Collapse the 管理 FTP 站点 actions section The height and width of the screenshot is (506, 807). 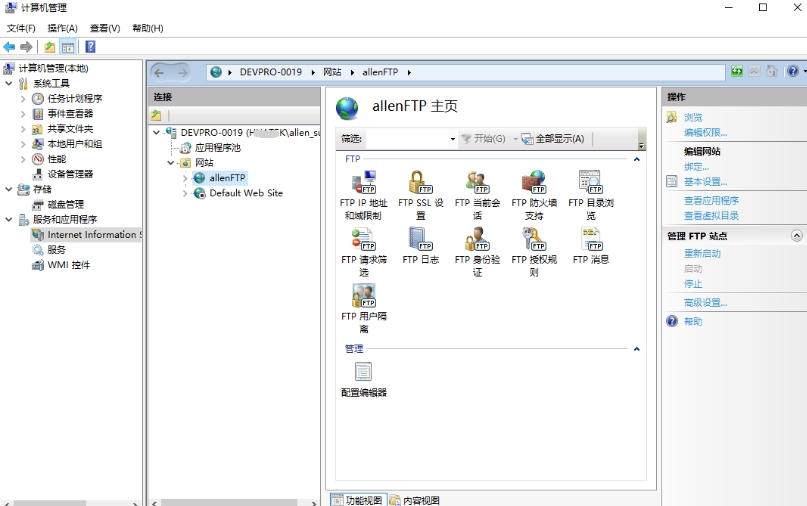(x=796, y=236)
